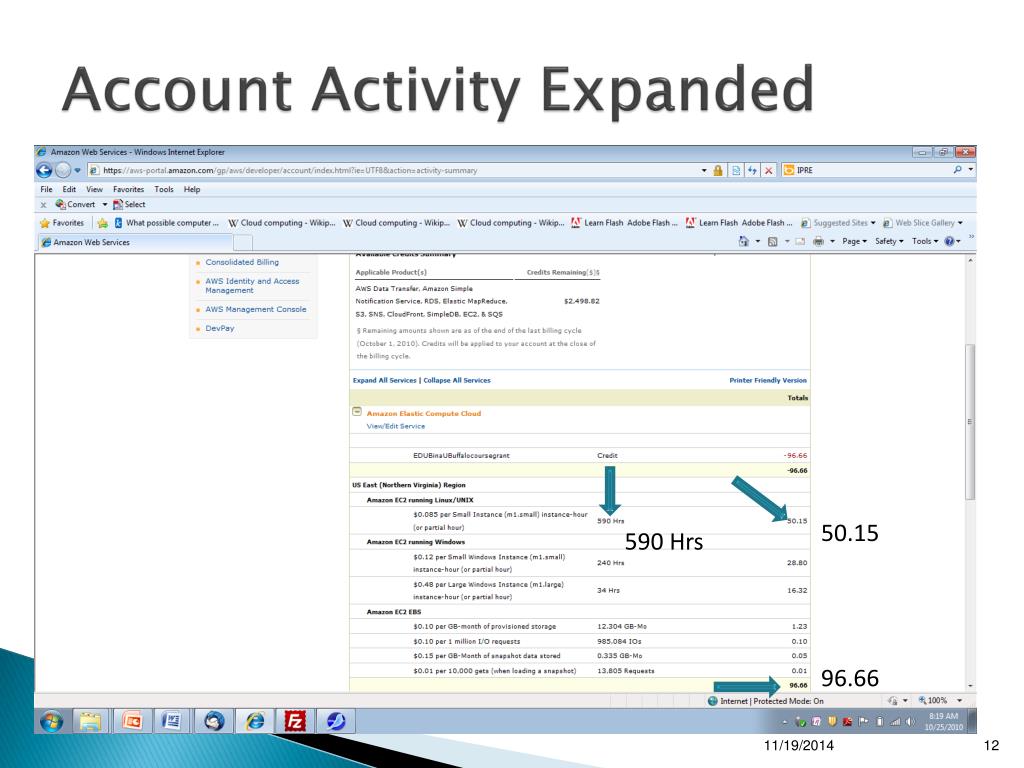1024x768 pixels.
Task: Click the Print icon in command bar
Action: [818, 242]
